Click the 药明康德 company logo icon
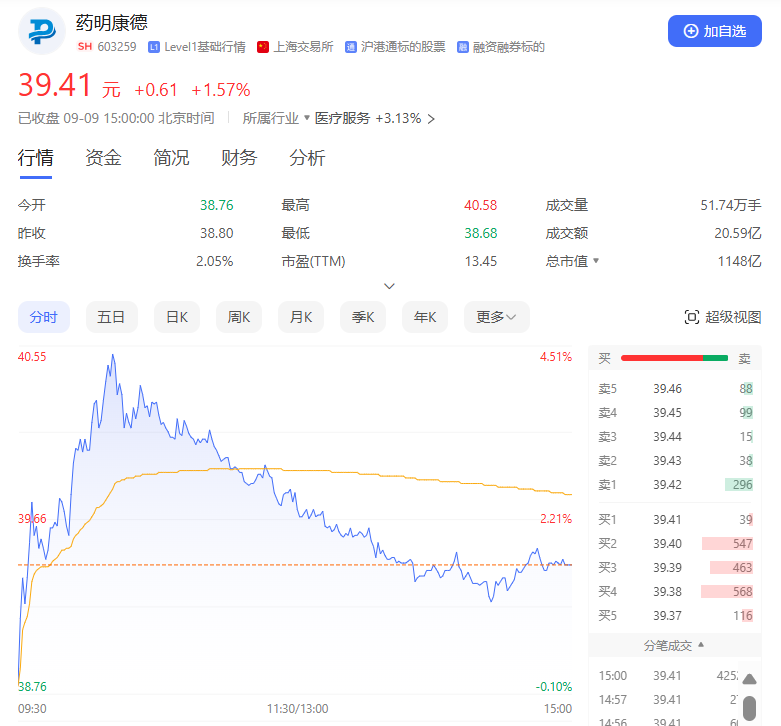Screen dimensions: 781x726 click(42, 31)
